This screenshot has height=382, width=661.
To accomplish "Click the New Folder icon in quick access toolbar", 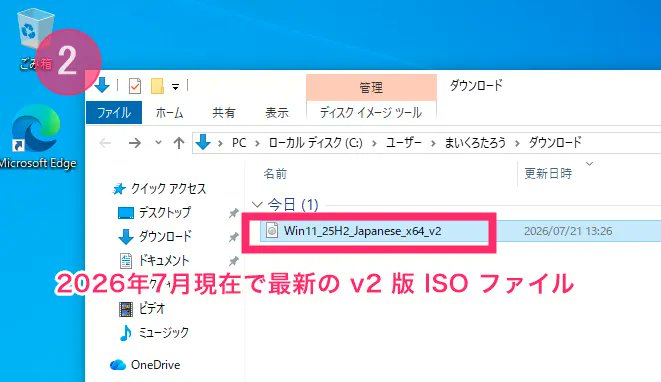I will pyautogui.click(x=157, y=86).
